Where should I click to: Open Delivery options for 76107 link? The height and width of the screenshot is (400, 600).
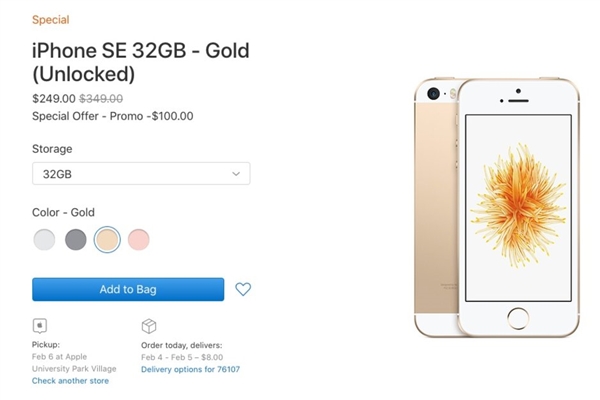(x=190, y=369)
